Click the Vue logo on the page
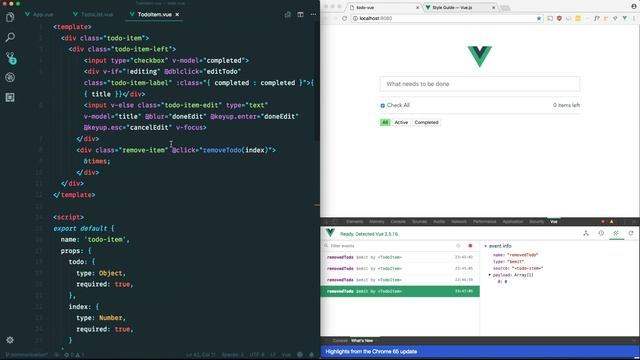640x360 pixels. 480,56
